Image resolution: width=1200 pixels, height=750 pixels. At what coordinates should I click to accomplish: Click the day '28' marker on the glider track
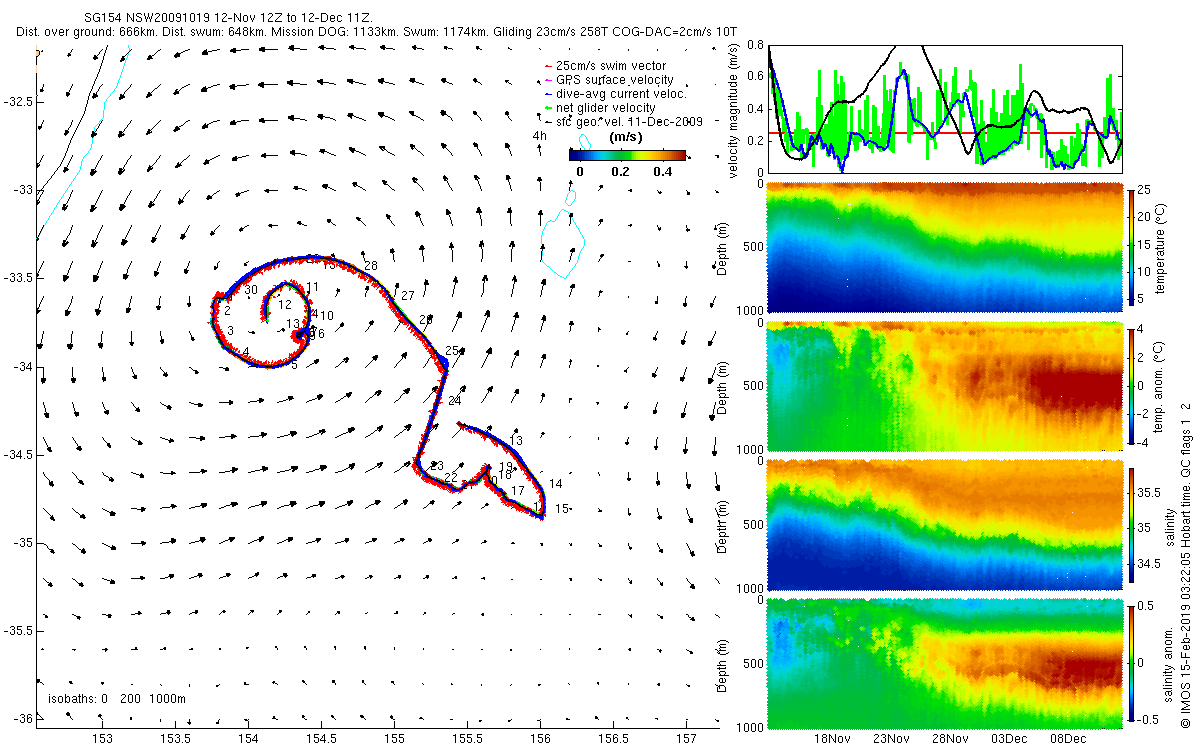(x=370, y=265)
